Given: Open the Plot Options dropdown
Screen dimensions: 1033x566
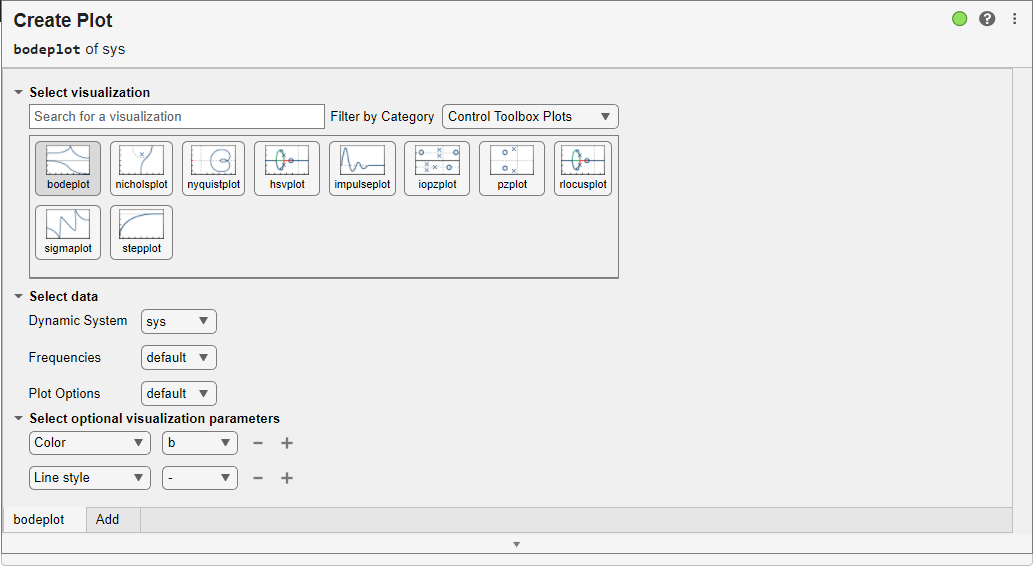Looking at the screenshot, I should (x=179, y=393).
